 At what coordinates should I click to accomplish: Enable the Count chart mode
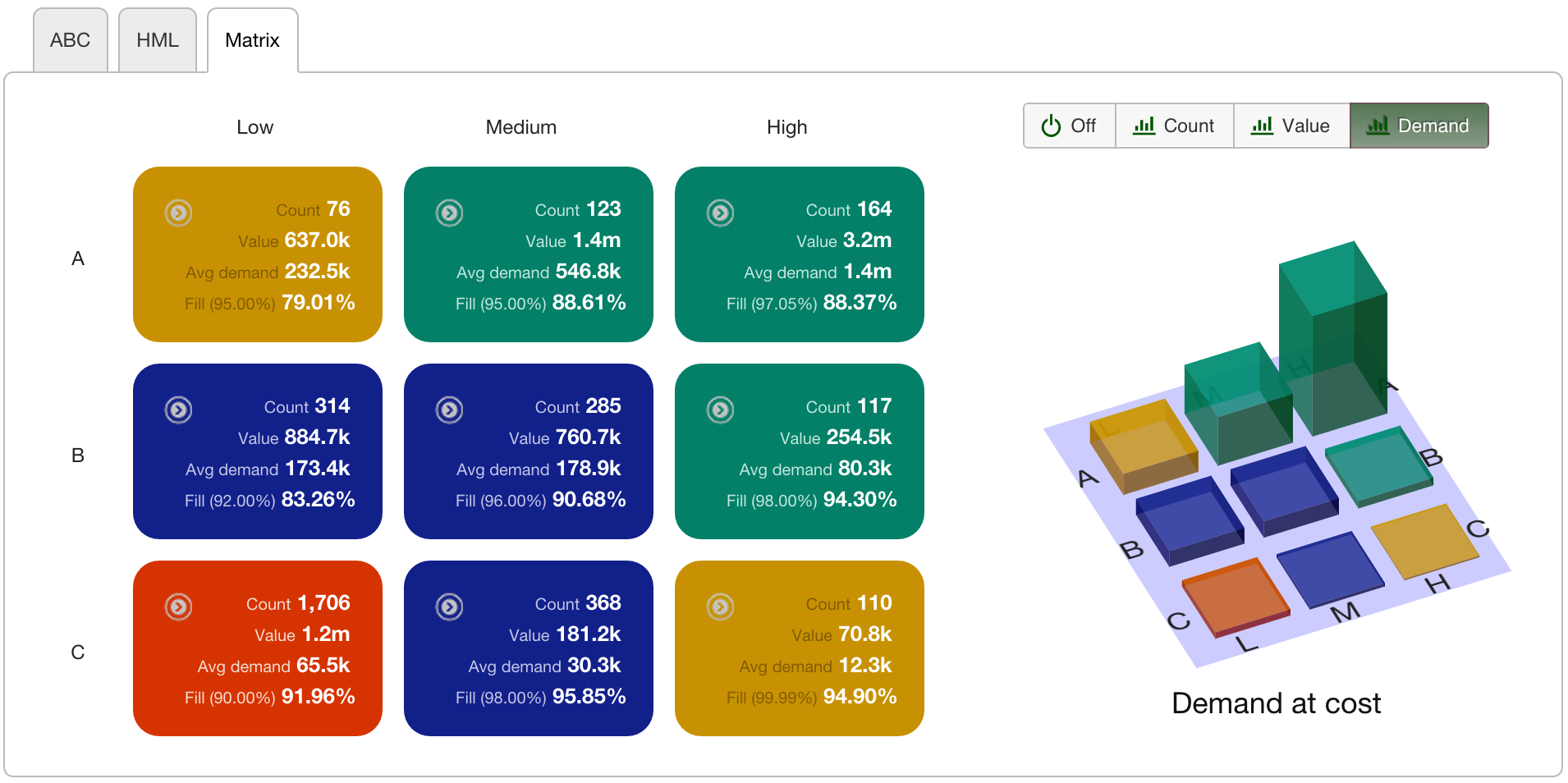(1174, 126)
